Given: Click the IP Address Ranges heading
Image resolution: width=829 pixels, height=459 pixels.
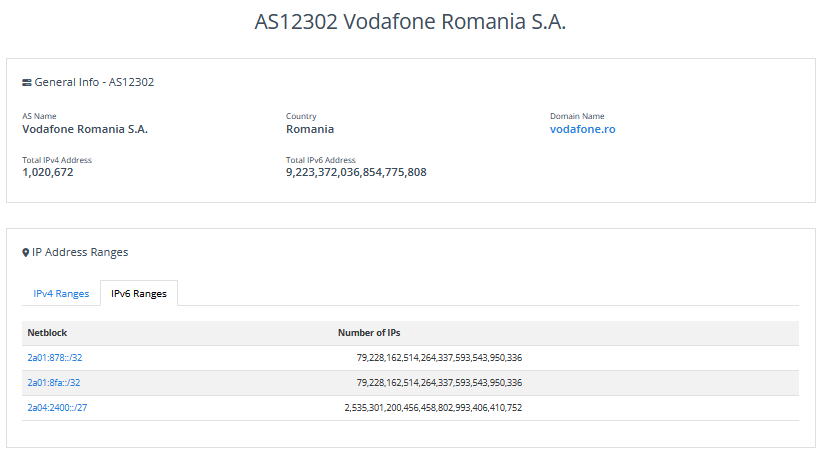Looking at the screenshot, I should point(80,253).
